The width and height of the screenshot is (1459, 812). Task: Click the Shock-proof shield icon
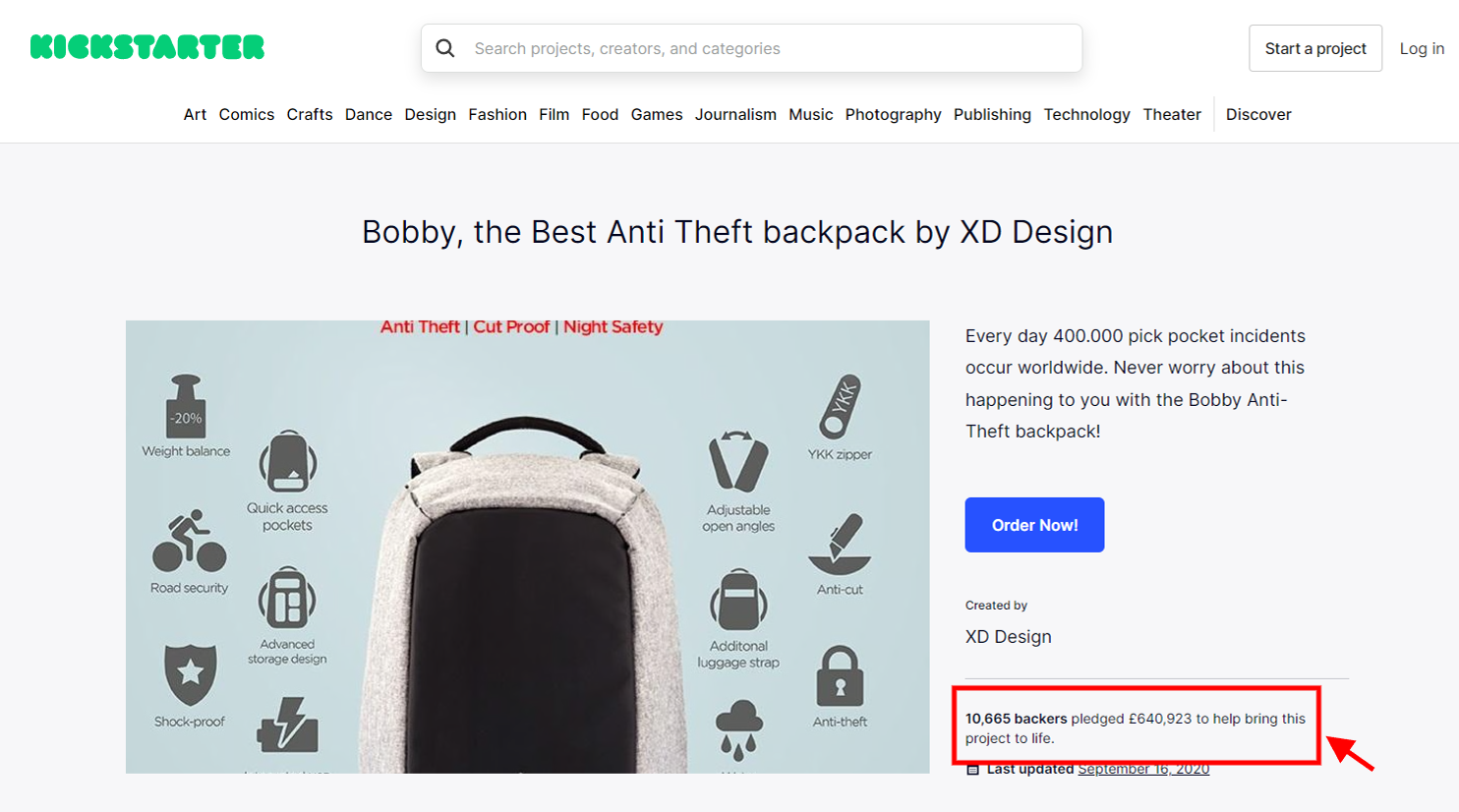[190, 674]
